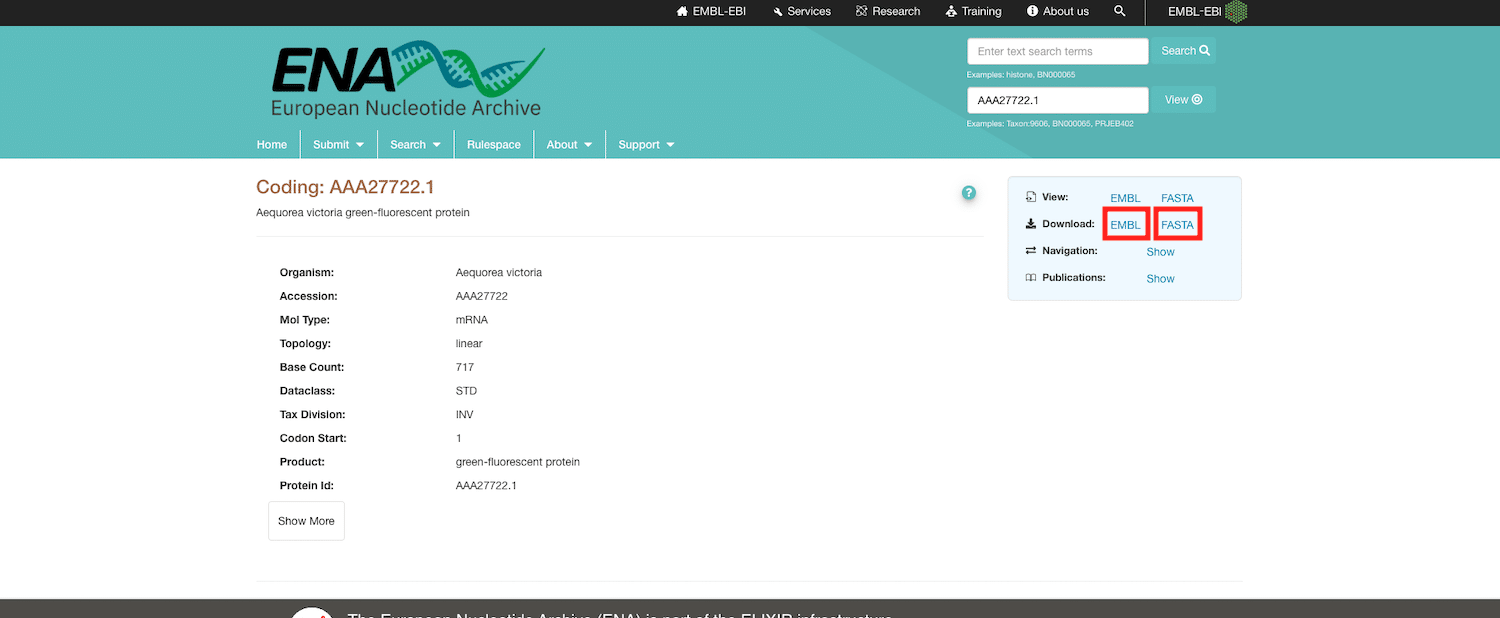Viewport: 1500px width, 618px height.
Task: Click the ENA logo in the header
Action: pos(407,81)
